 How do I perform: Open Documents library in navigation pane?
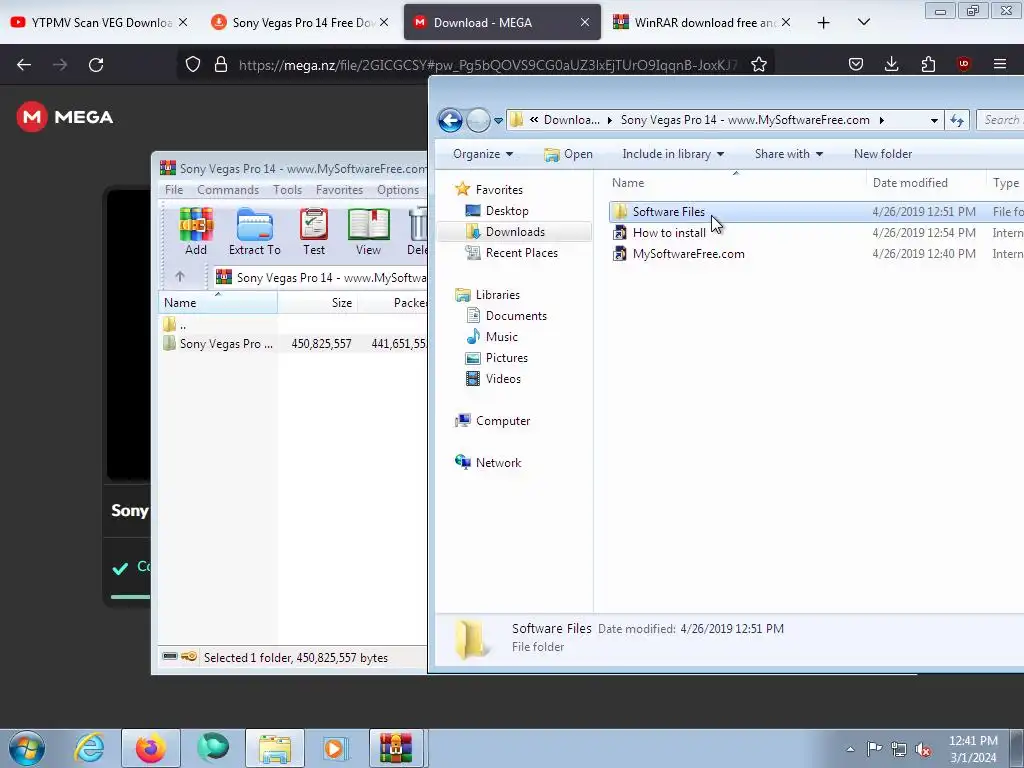[516, 315]
